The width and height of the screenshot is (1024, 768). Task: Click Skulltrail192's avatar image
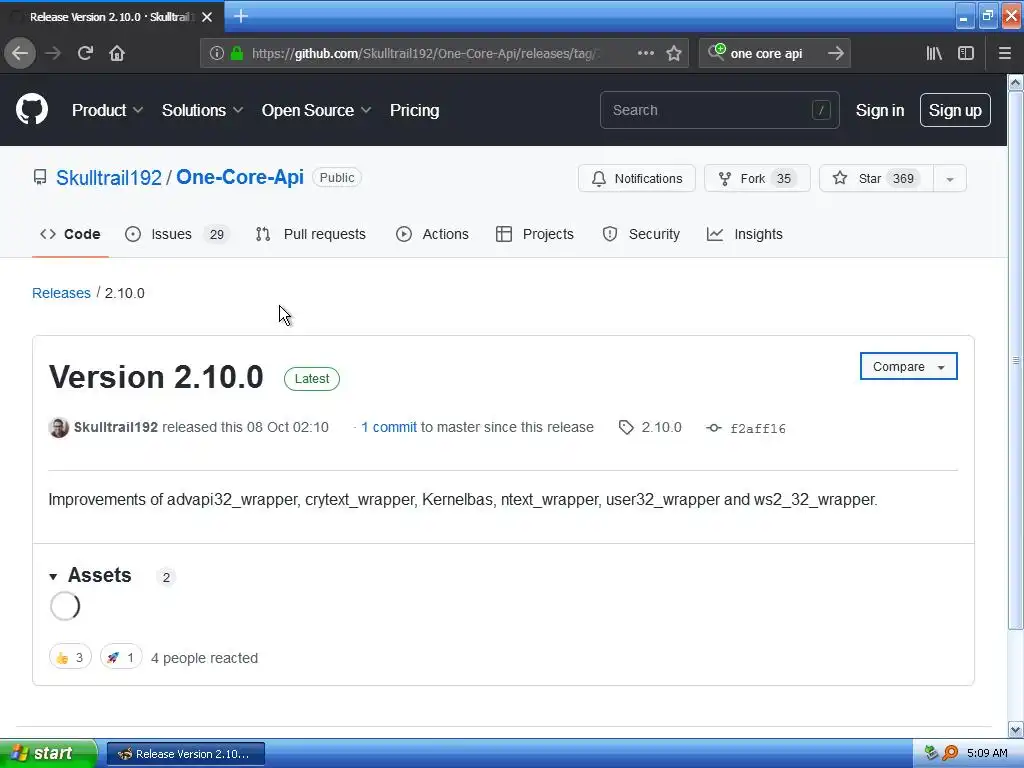click(59, 428)
